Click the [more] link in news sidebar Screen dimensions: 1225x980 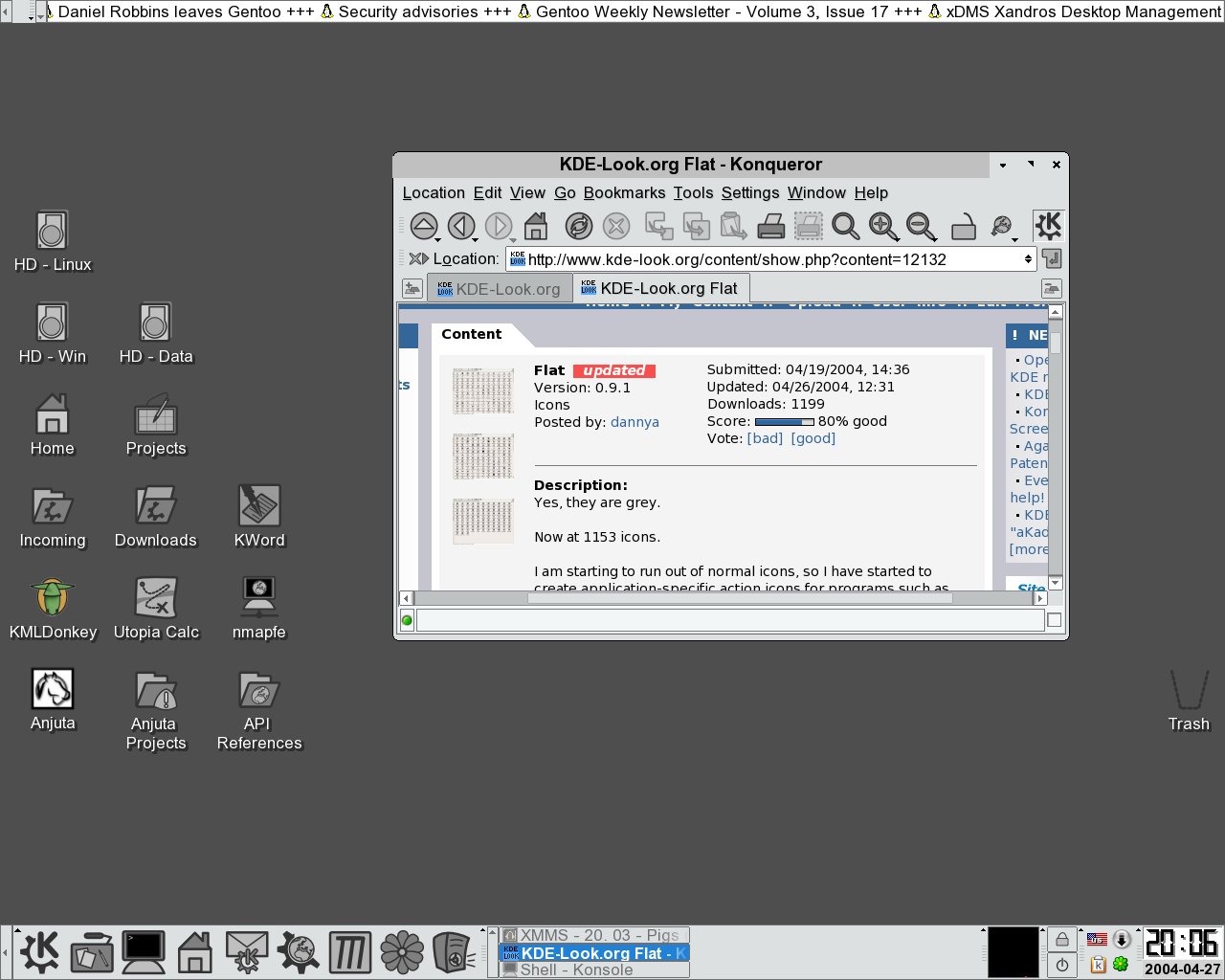1029,549
